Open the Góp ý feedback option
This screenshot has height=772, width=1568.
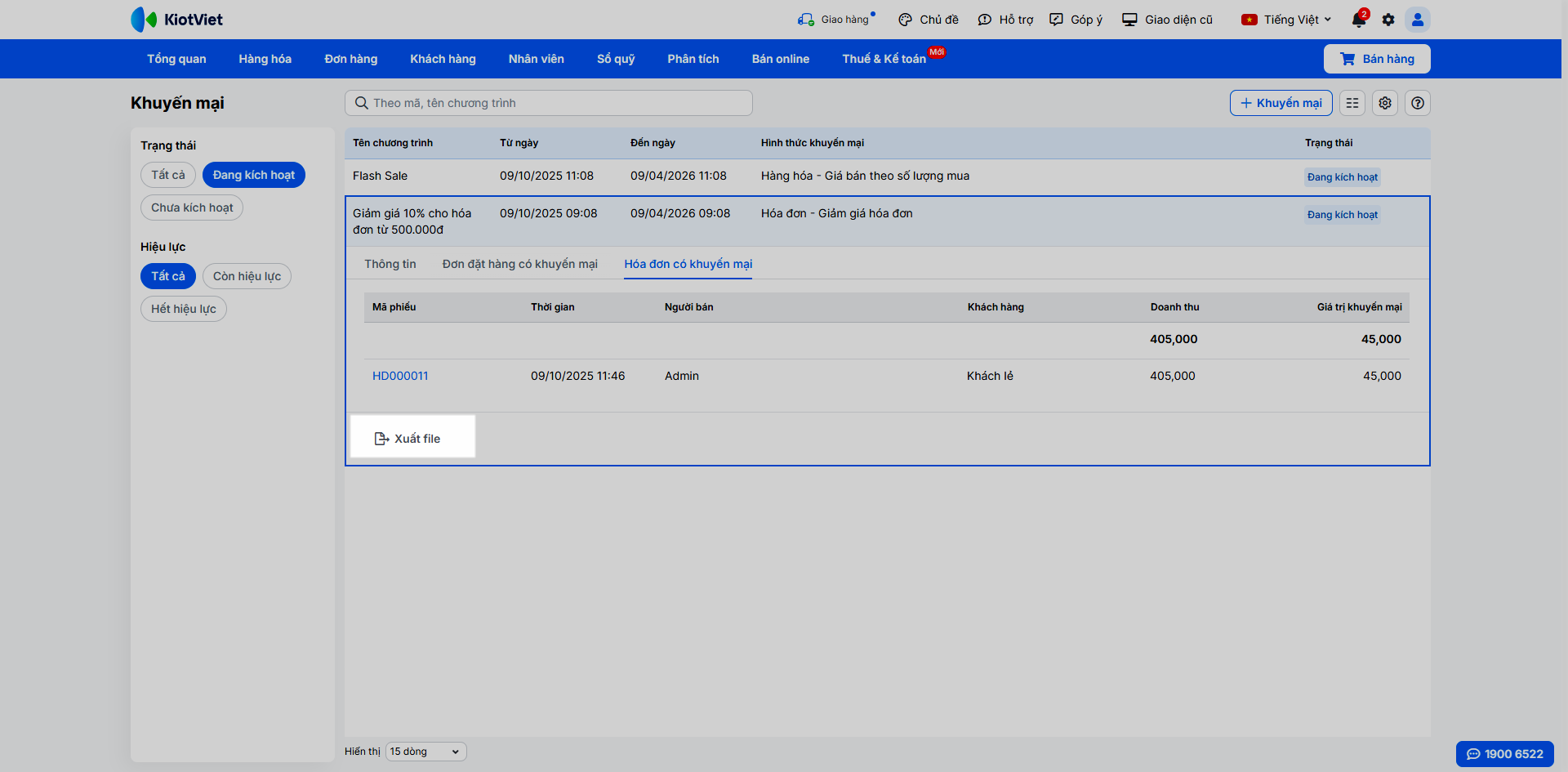(1076, 20)
